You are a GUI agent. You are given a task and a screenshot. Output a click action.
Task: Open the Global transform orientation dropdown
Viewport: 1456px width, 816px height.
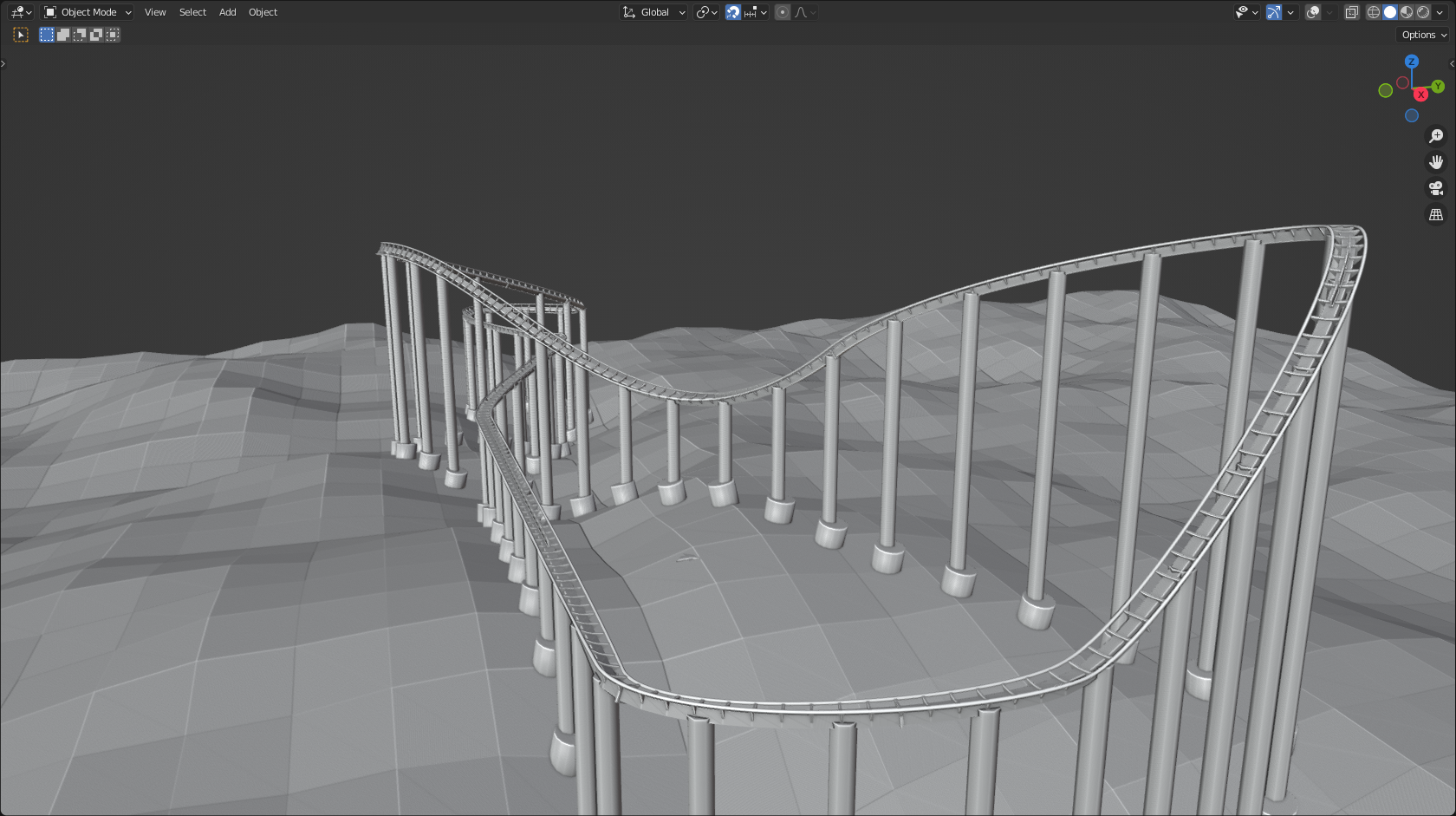pyautogui.click(x=654, y=12)
